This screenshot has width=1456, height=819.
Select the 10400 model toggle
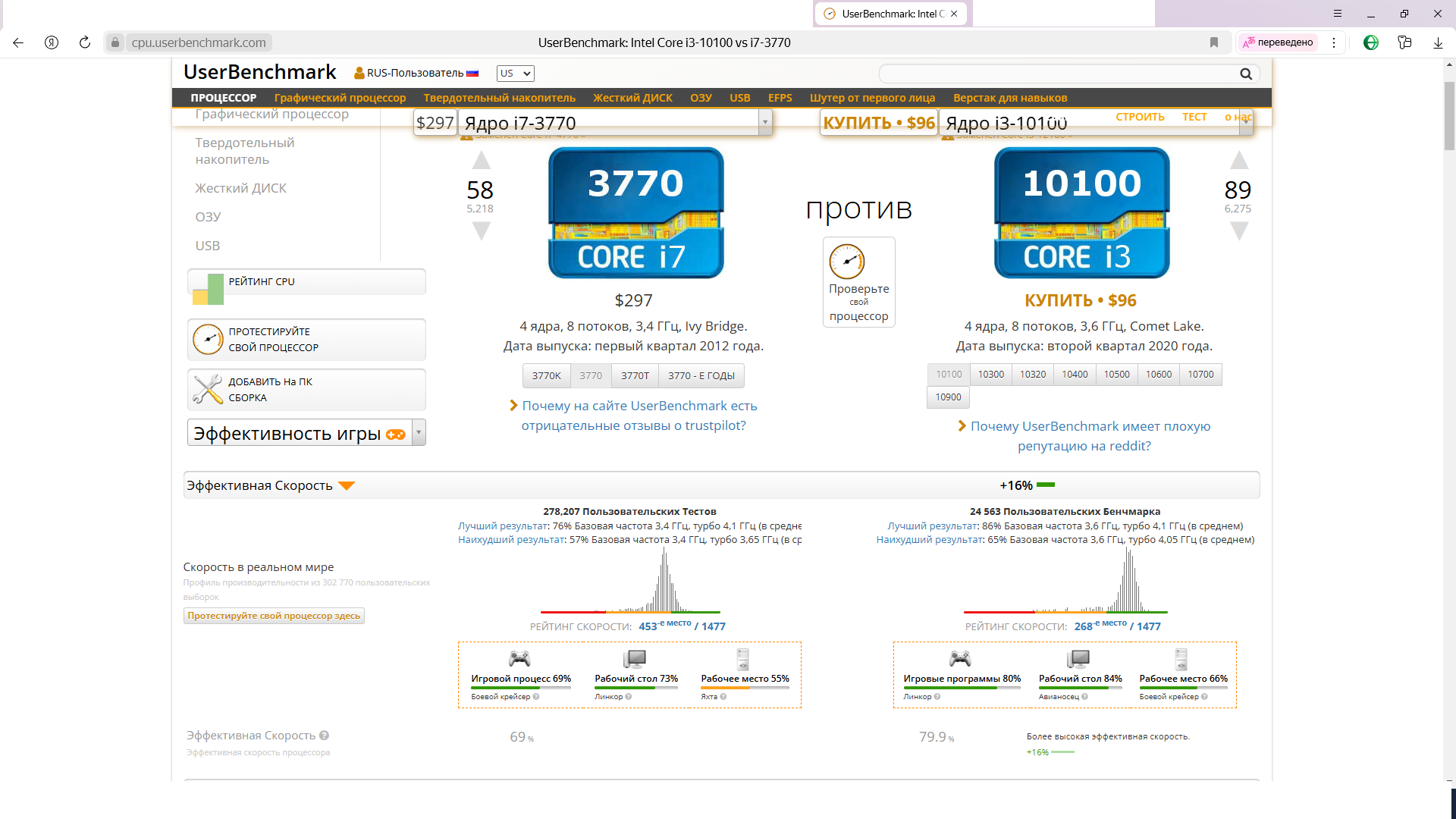pos(1074,375)
